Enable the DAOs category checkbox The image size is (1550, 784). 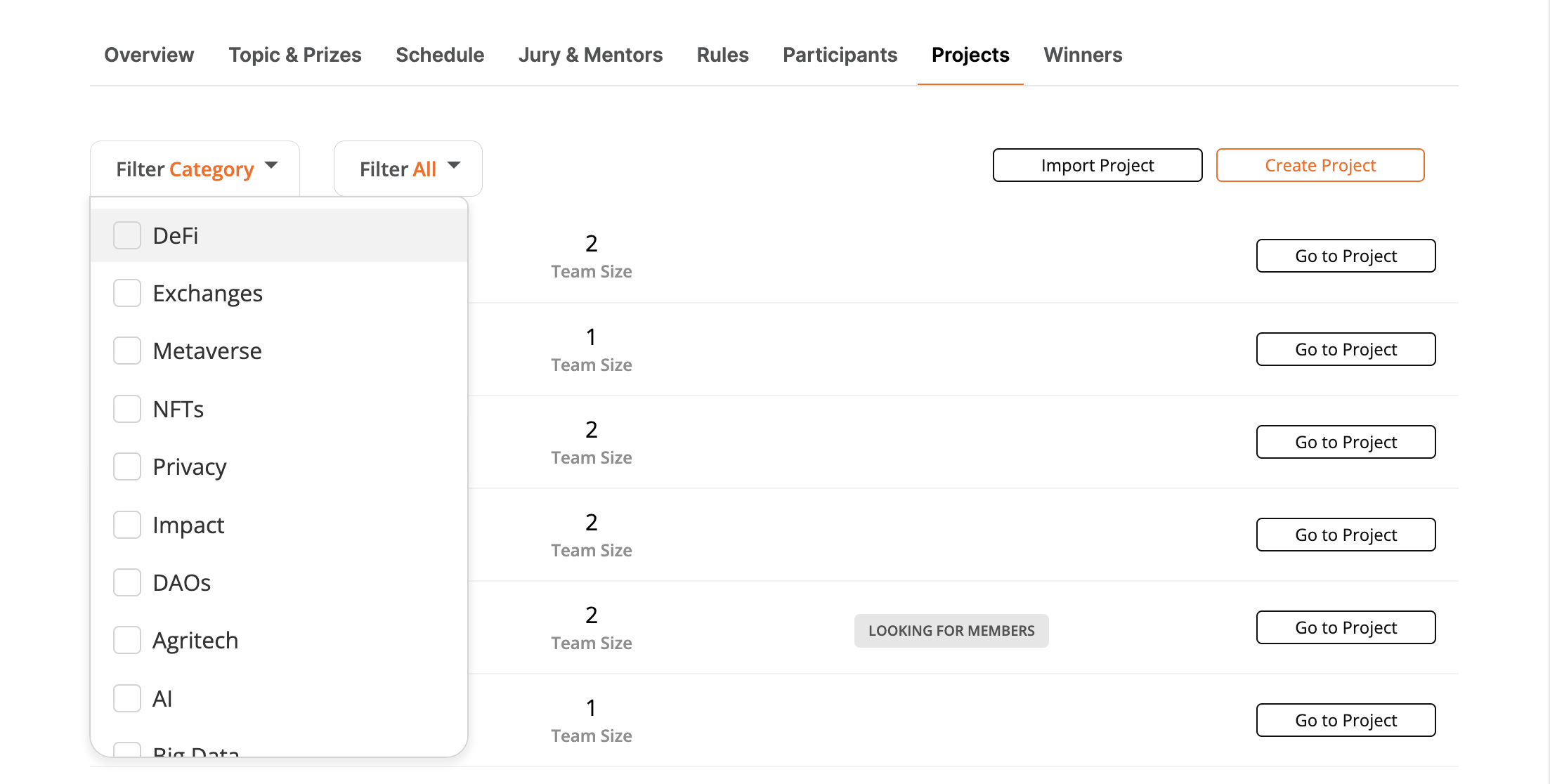click(126, 581)
